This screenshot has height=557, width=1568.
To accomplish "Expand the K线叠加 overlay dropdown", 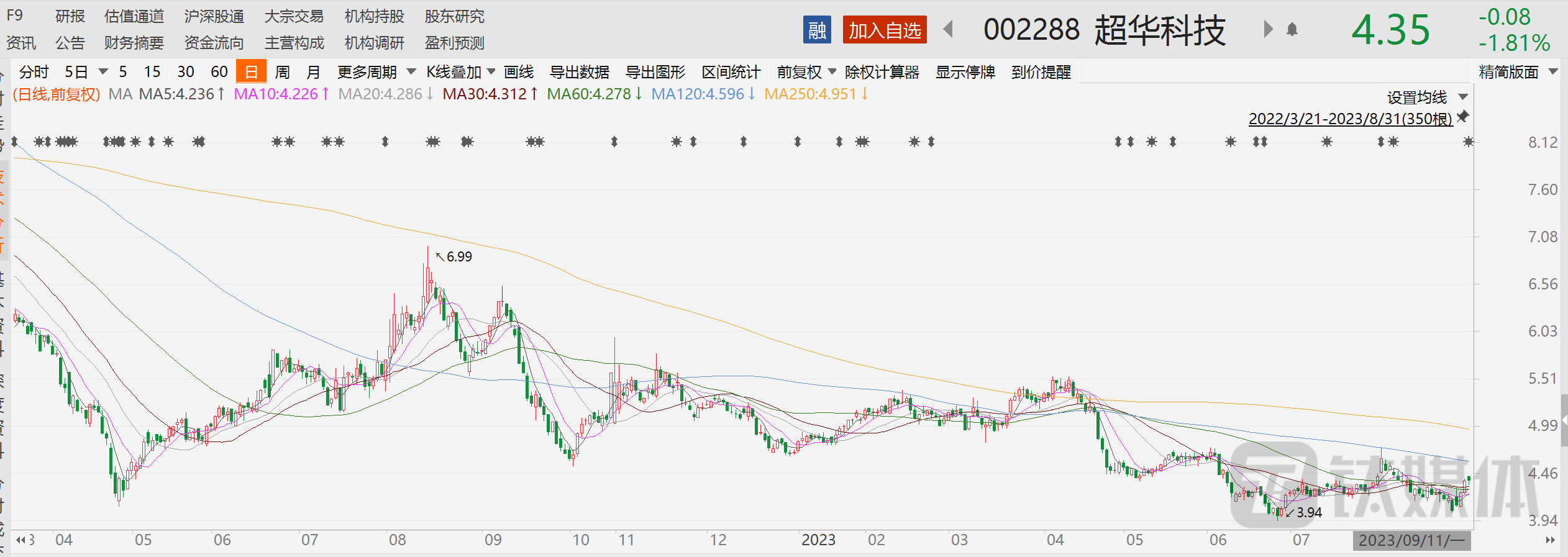I will (x=460, y=72).
